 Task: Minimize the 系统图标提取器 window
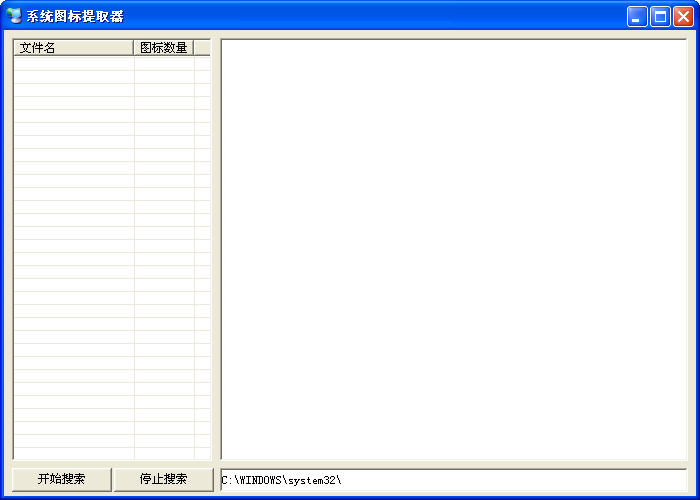[637, 17]
